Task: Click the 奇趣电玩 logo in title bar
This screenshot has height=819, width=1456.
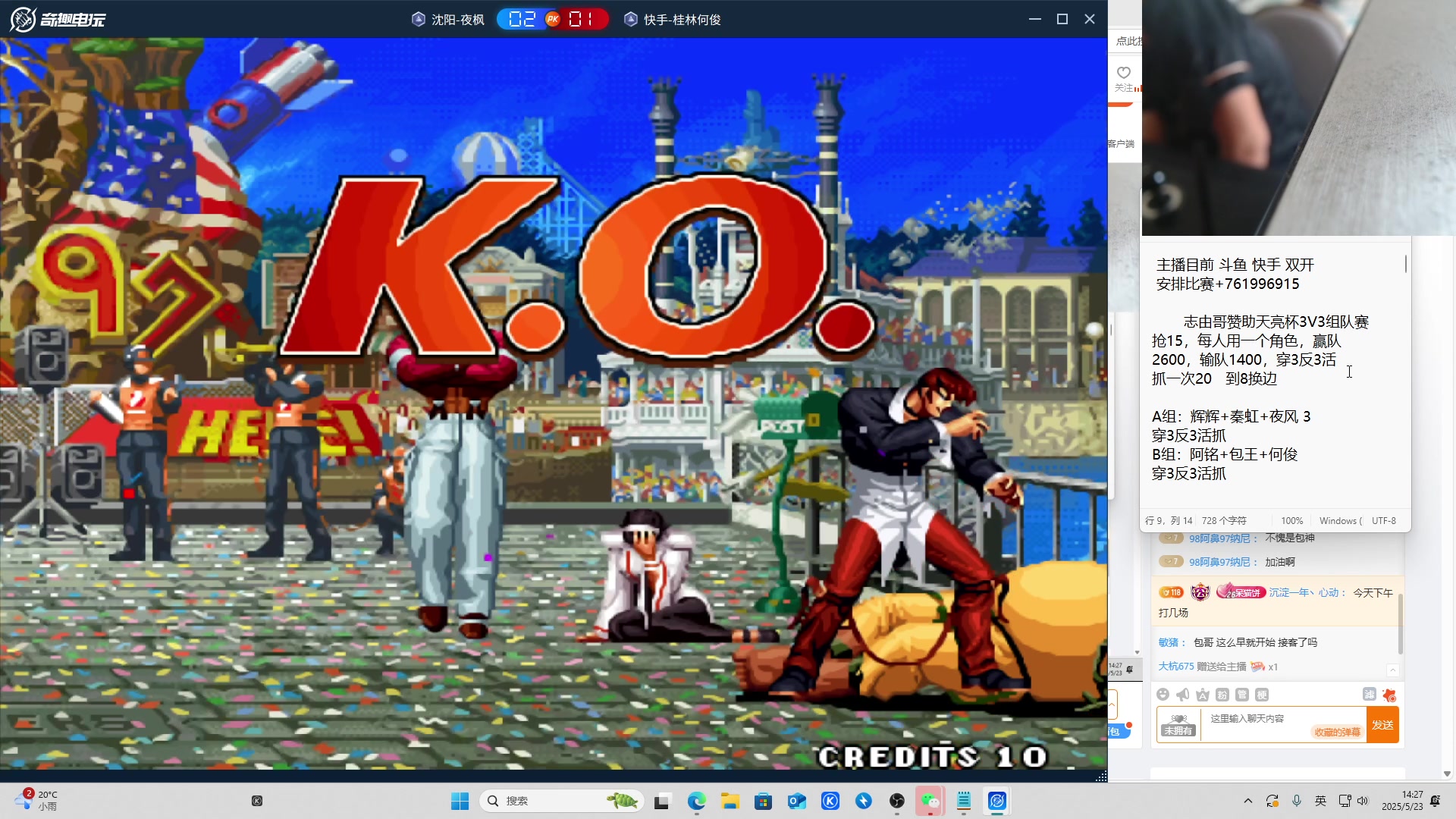Action: (58, 19)
